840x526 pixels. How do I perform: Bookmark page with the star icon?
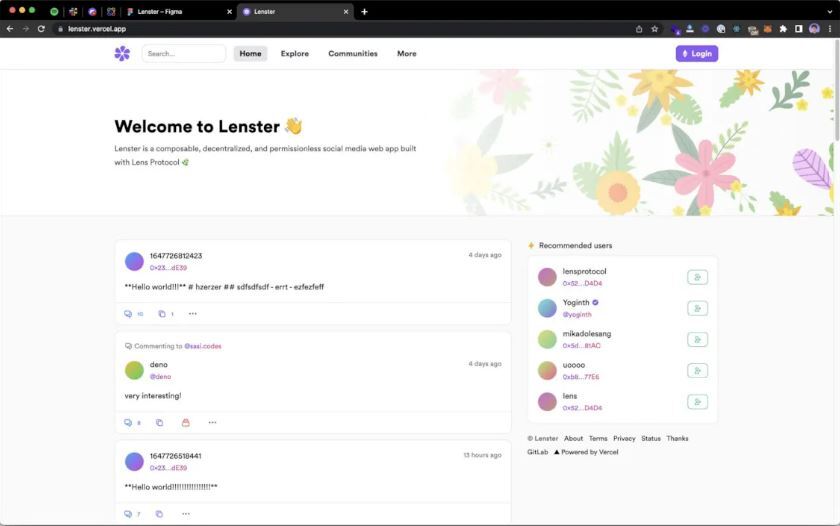tap(655, 29)
